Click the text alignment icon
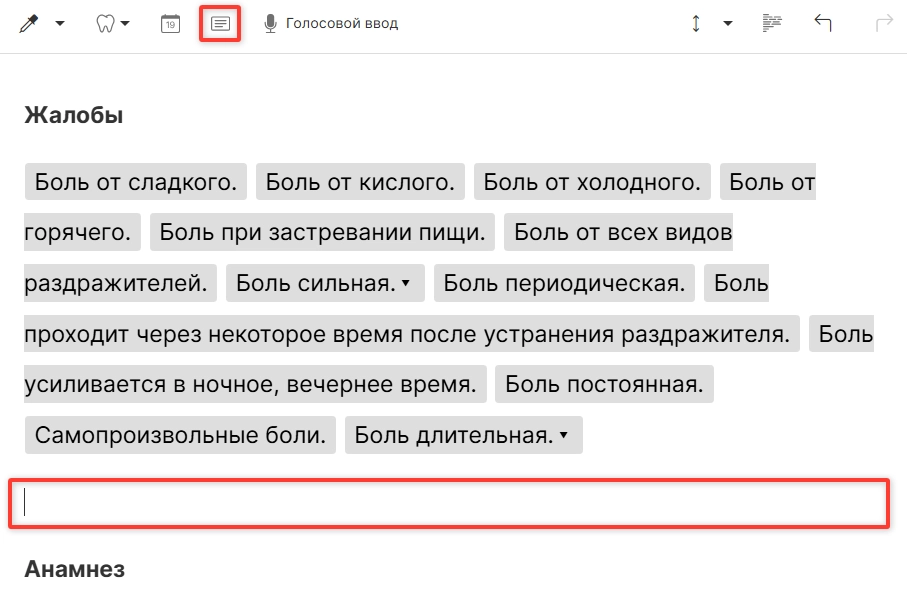This screenshot has height=590, width=907. coord(771,23)
